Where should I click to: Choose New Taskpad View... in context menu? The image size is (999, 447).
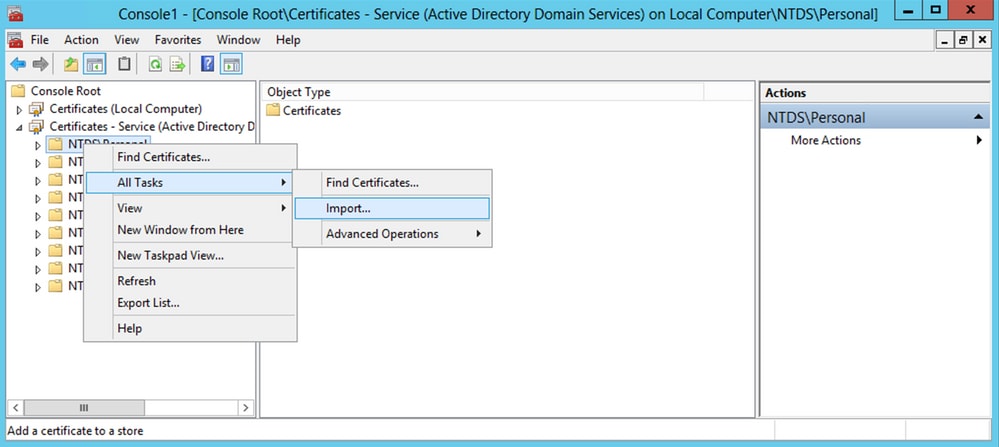tap(190, 255)
